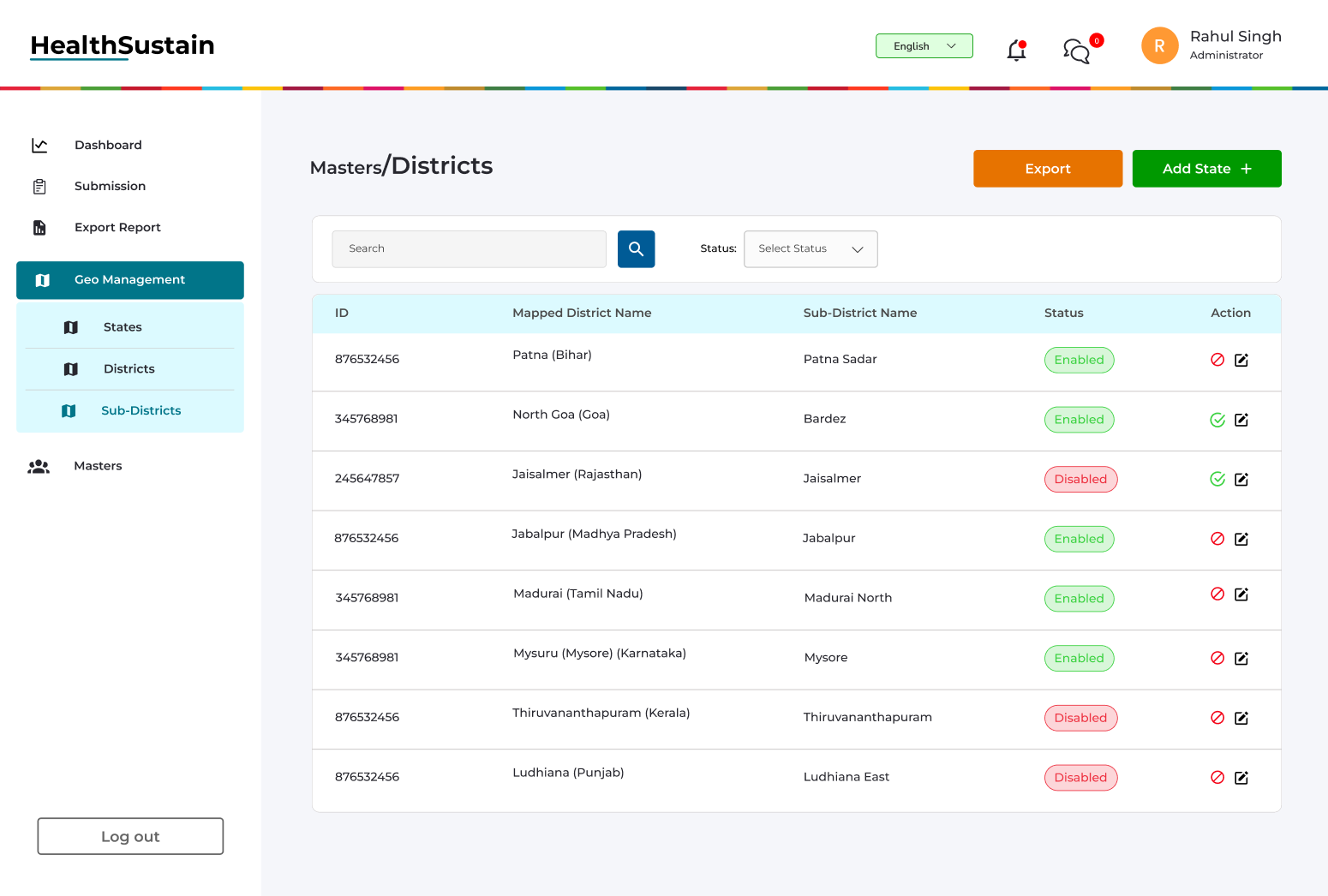Click the Export Report file icon

click(x=39, y=228)
